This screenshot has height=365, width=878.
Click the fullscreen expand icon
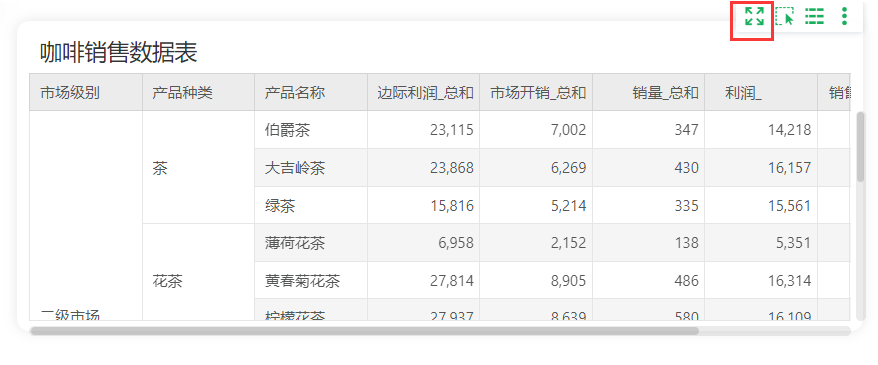point(754,16)
